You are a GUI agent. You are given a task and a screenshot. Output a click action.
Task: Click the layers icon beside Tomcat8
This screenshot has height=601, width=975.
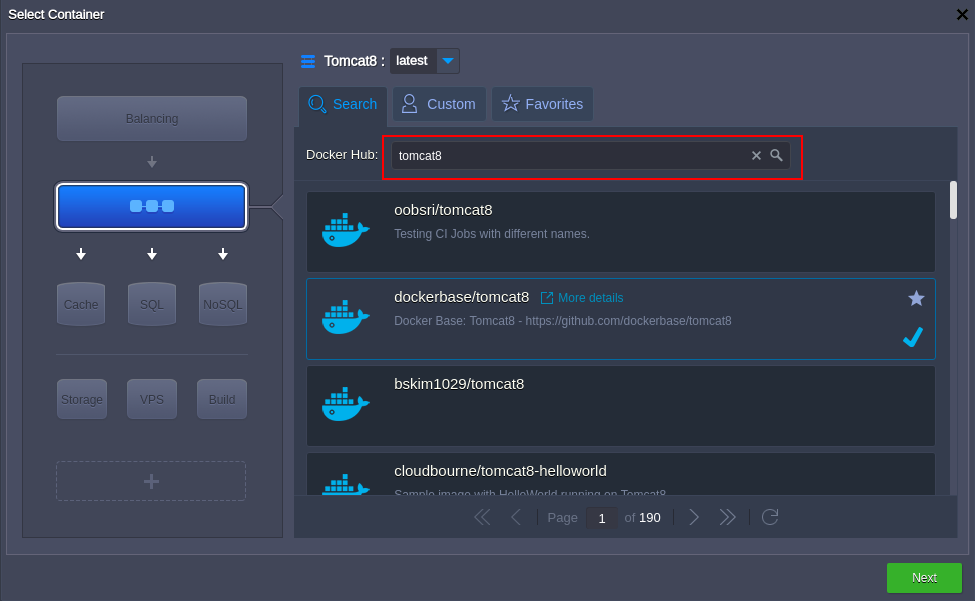click(308, 61)
